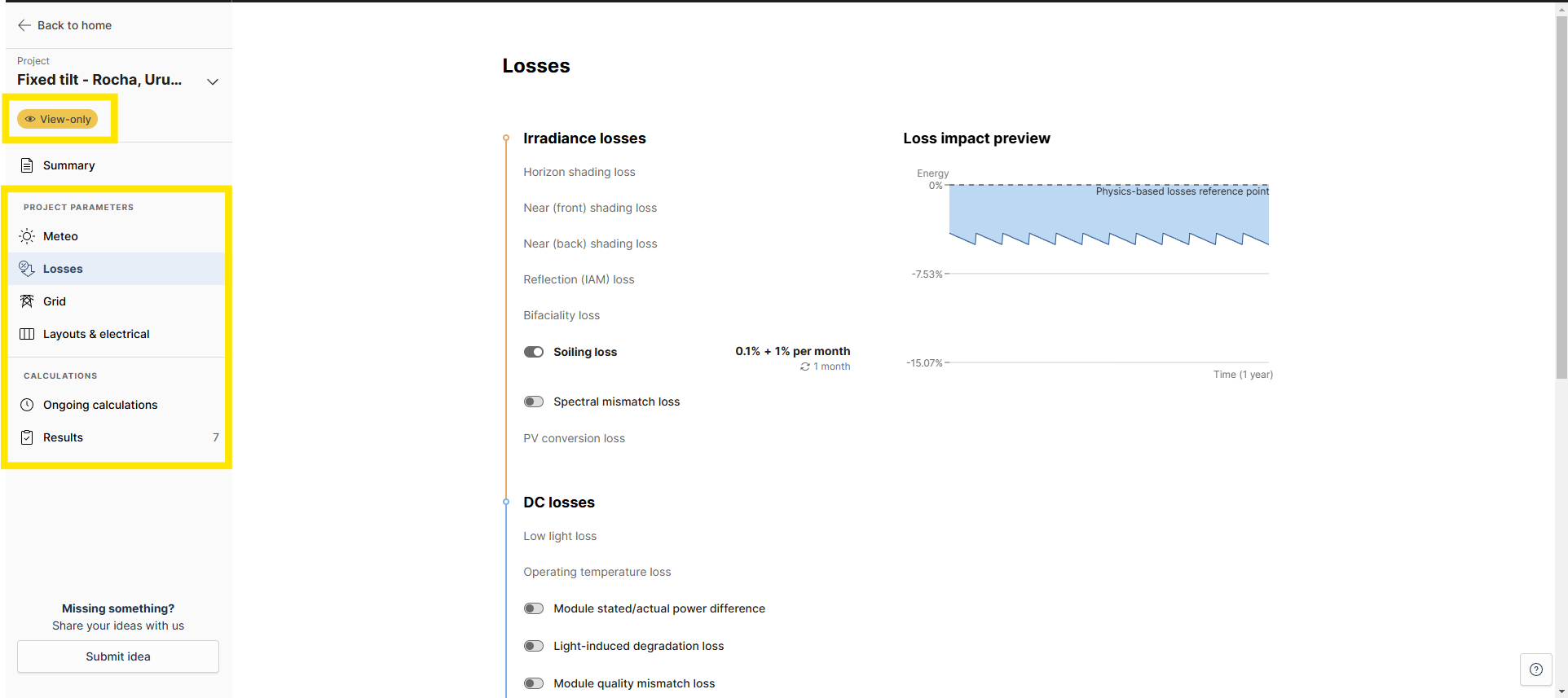Screen dimensions: 1568x698
Task: Click the eye icon in View-only badge
Action: [x=30, y=119]
